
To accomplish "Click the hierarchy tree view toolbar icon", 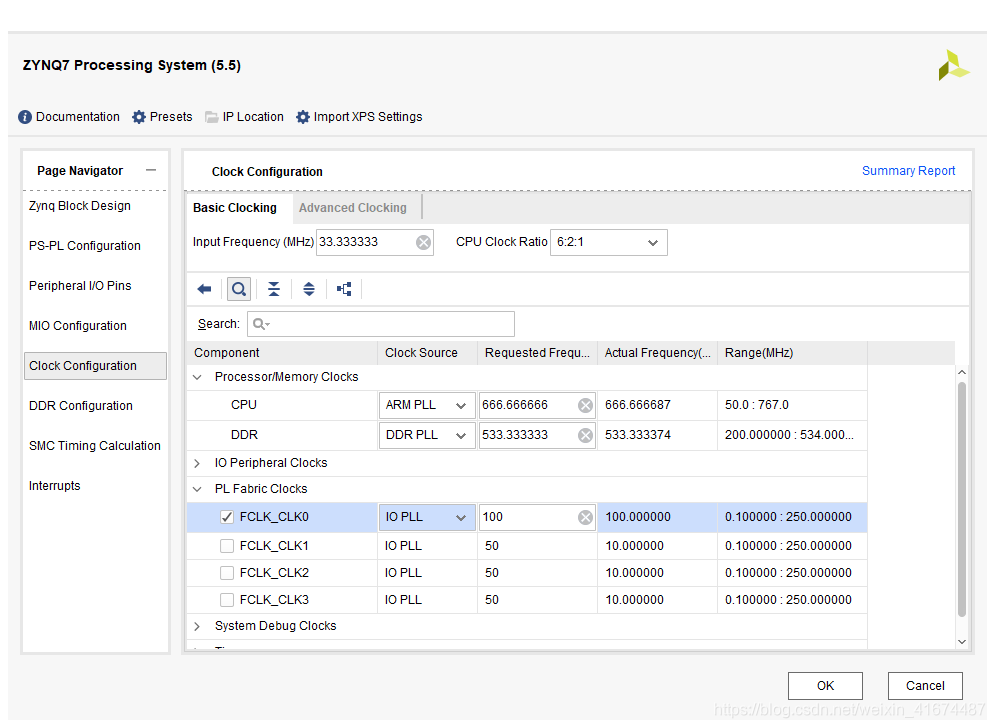I will pyautogui.click(x=344, y=289).
